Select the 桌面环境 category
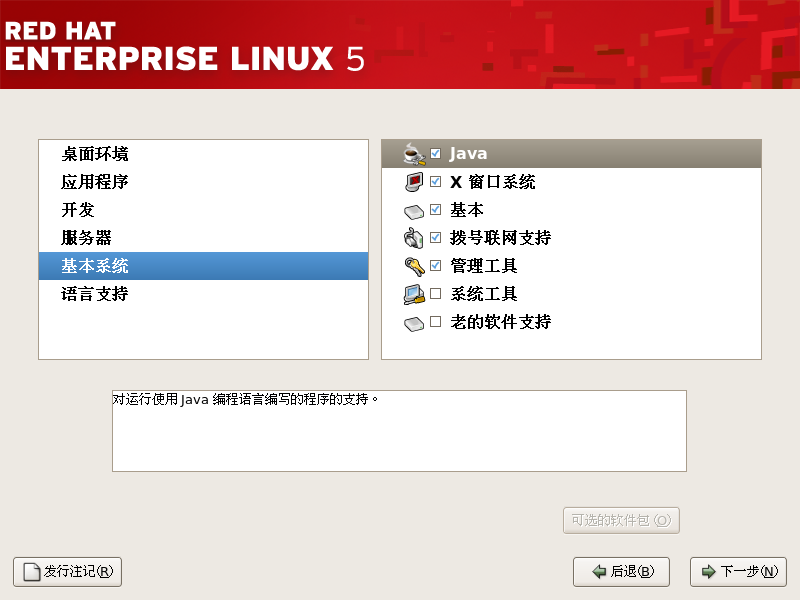Image resolution: width=800 pixels, height=600 pixels. click(x=95, y=154)
